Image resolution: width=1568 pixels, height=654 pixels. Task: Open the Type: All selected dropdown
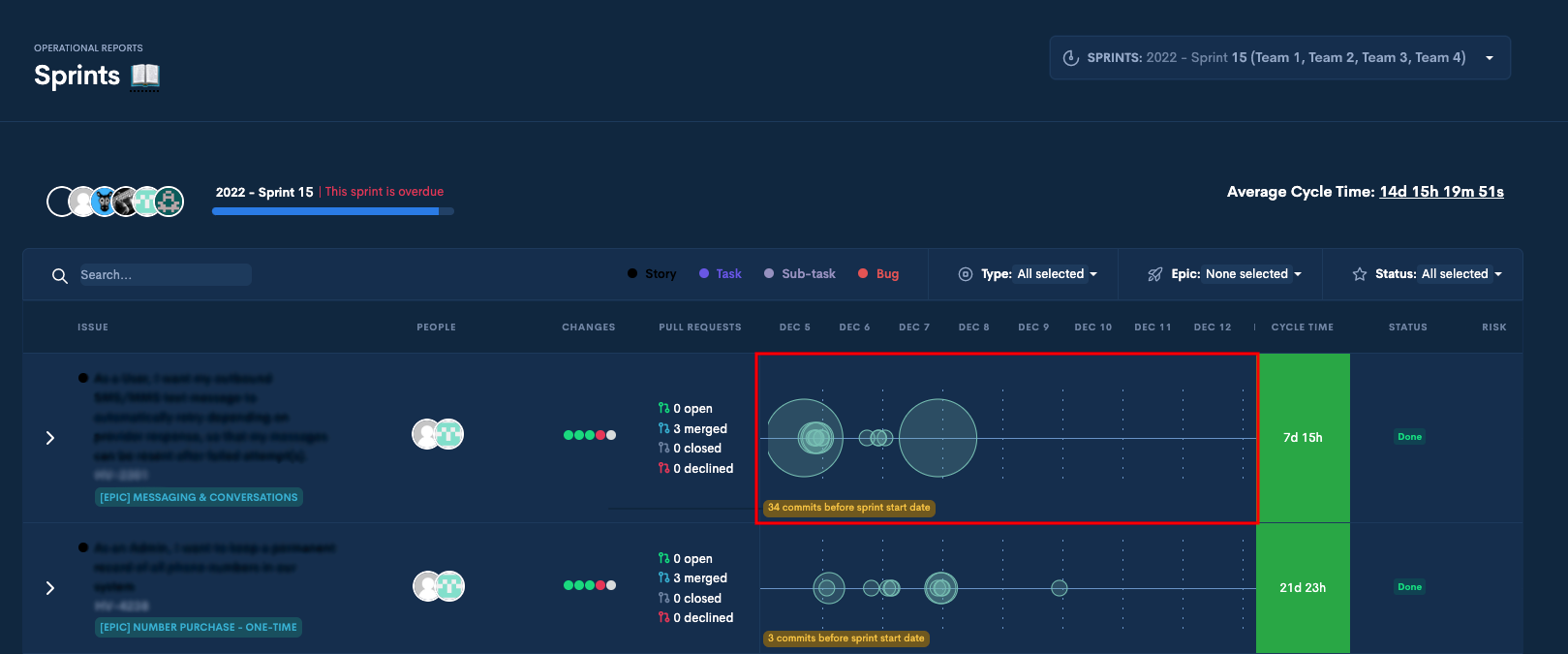pos(1039,274)
